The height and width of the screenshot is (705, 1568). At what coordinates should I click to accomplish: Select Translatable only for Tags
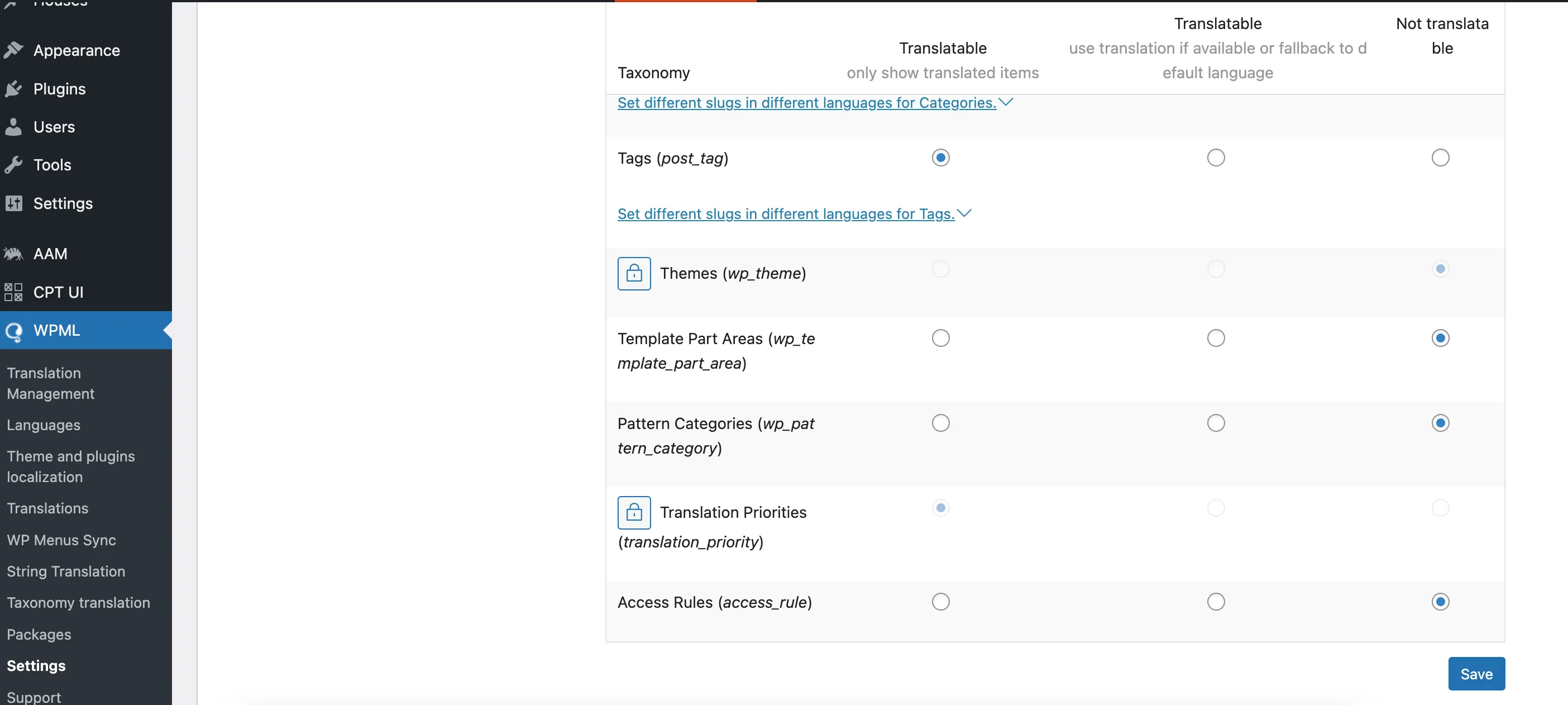tap(940, 158)
